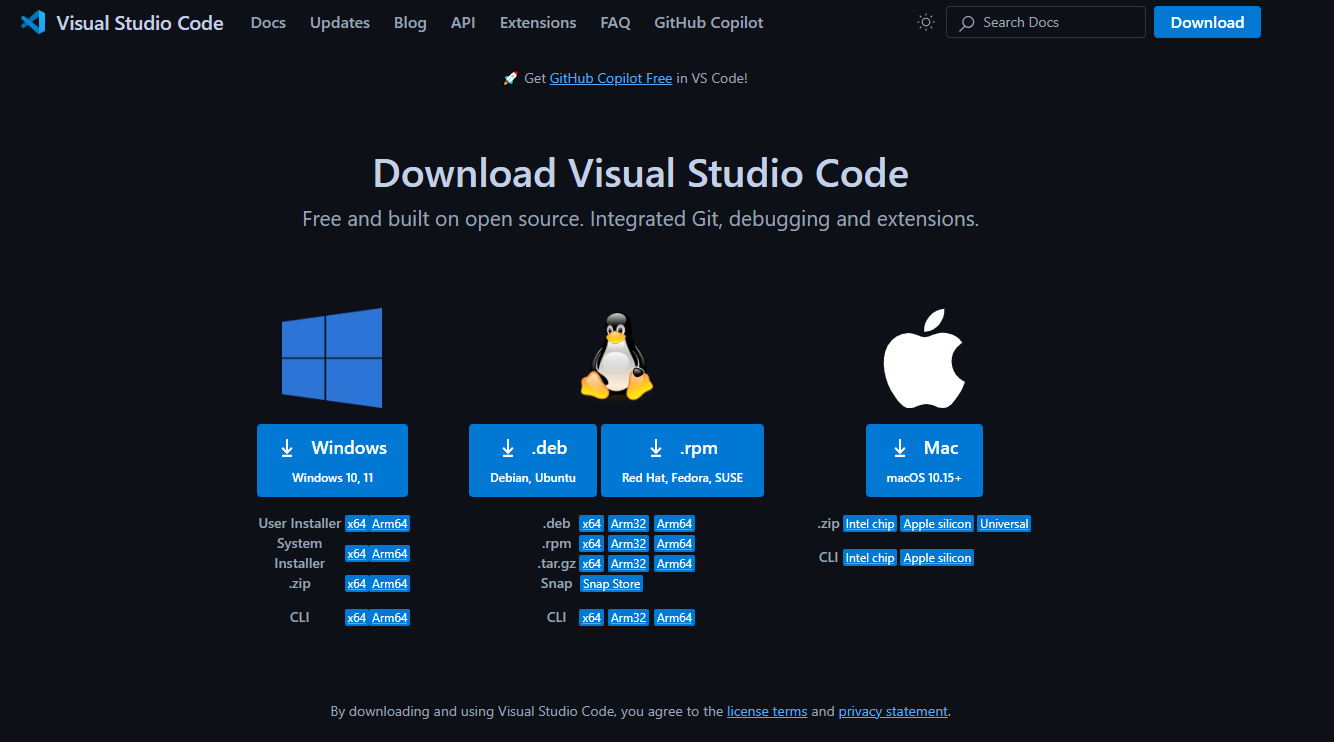
Task: Select Mac CLI Apple silicon
Action: pyautogui.click(x=937, y=558)
